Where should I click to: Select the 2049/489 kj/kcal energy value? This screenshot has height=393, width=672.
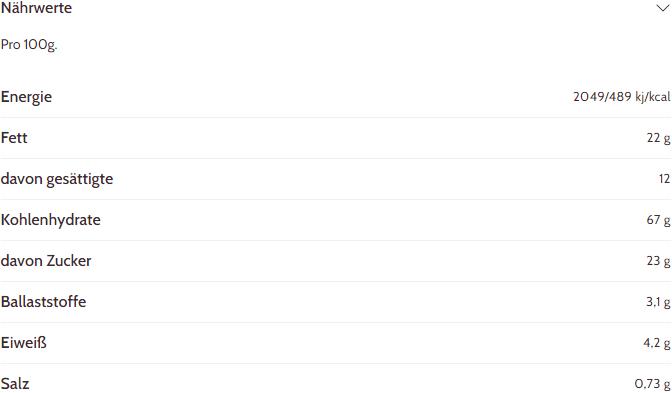pyautogui.click(x=622, y=97)
